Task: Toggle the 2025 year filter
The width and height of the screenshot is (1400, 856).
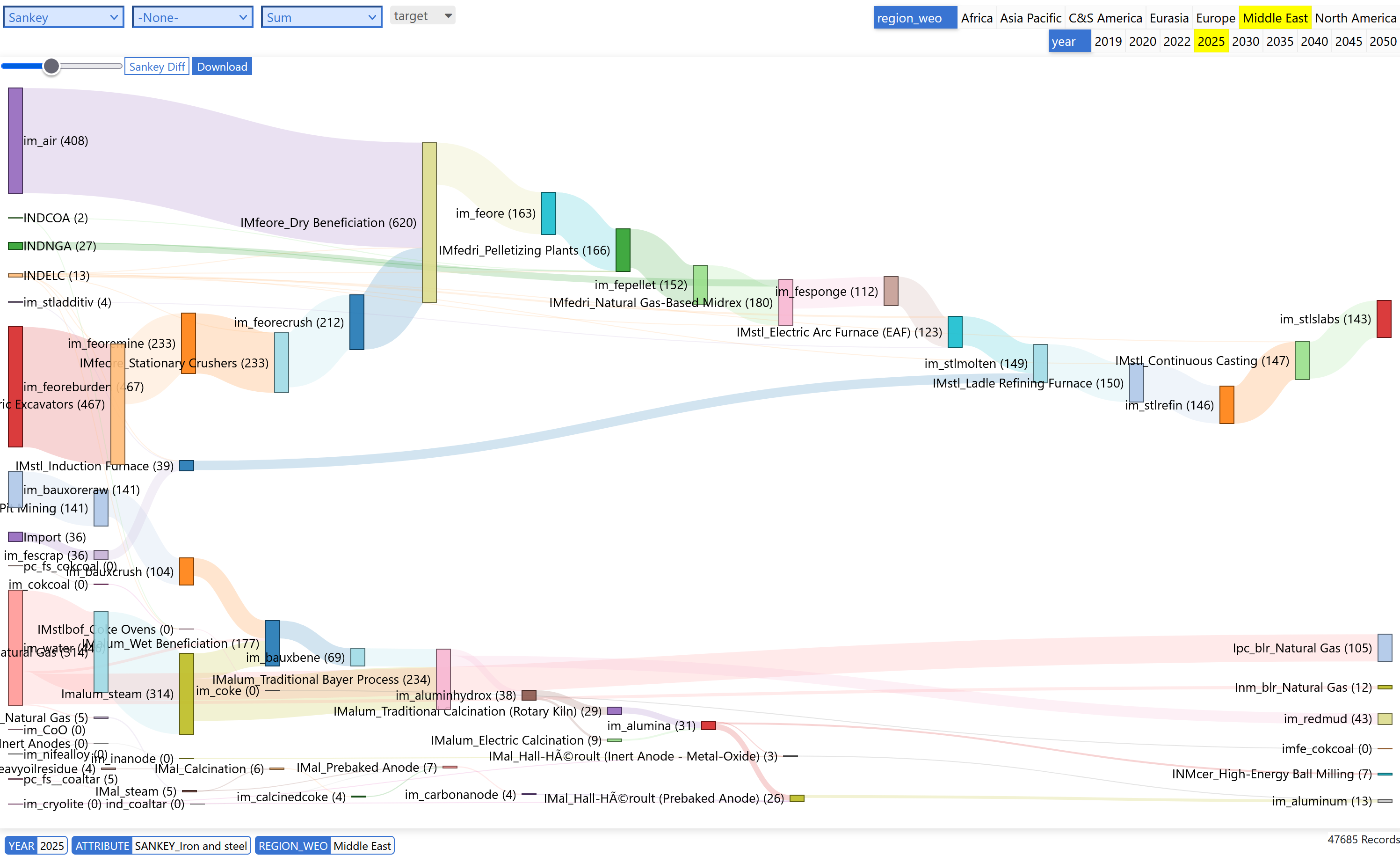Action: (x=1211, y=41)
